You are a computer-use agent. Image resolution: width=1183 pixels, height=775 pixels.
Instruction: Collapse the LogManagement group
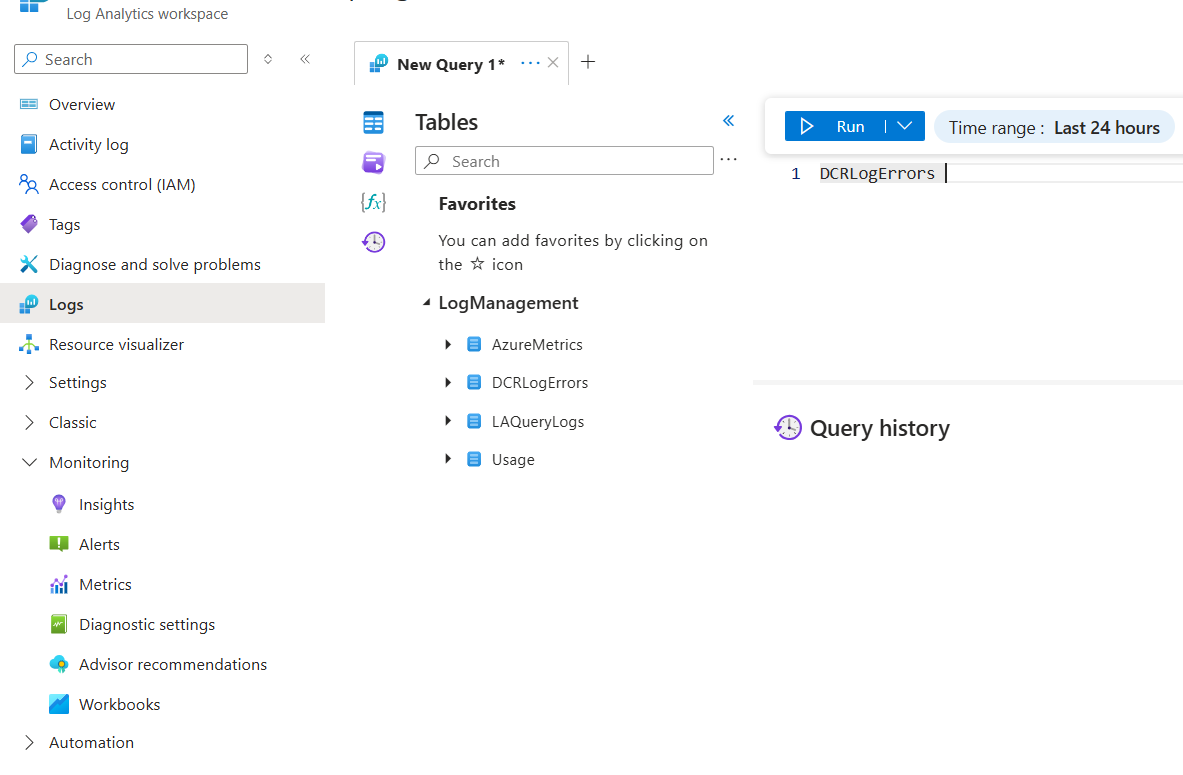[426, 303]
